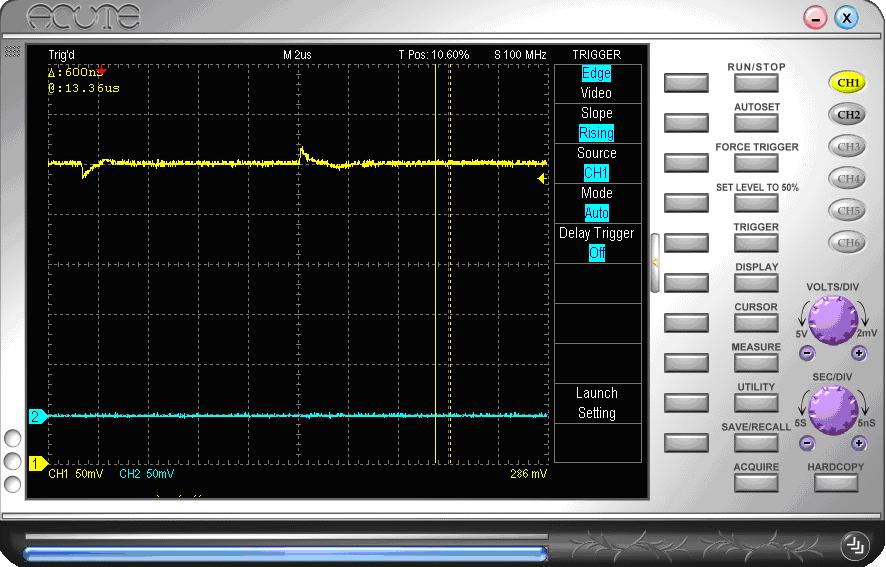Click the yellow trigger level arrow
Viewport: 886px width, 567px height.
pos(541,179)
